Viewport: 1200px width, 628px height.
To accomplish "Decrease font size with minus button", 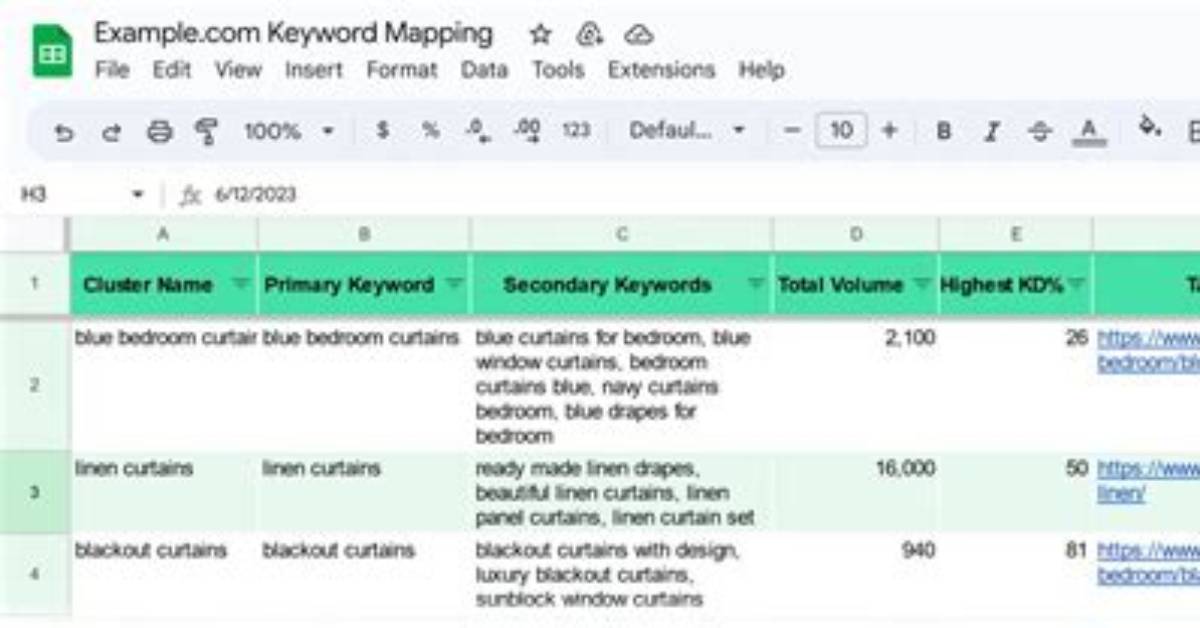I will coord(793,130).
